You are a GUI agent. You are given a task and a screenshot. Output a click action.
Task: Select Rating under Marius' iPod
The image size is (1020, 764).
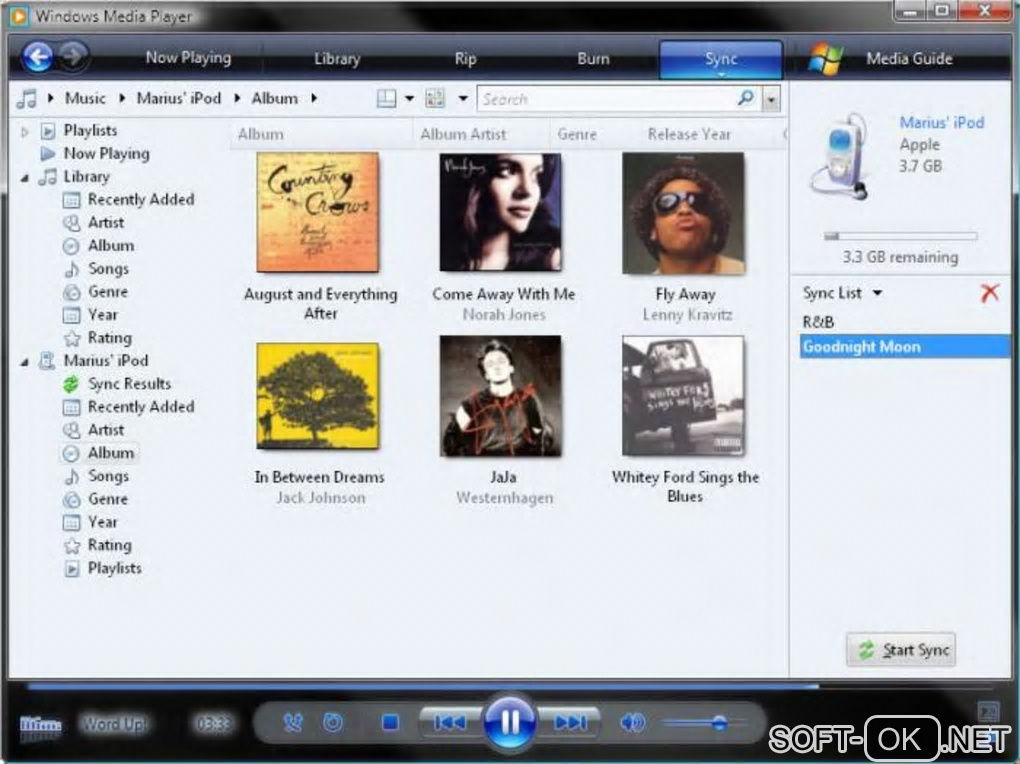pyautogui.click(x=109, y=545)
